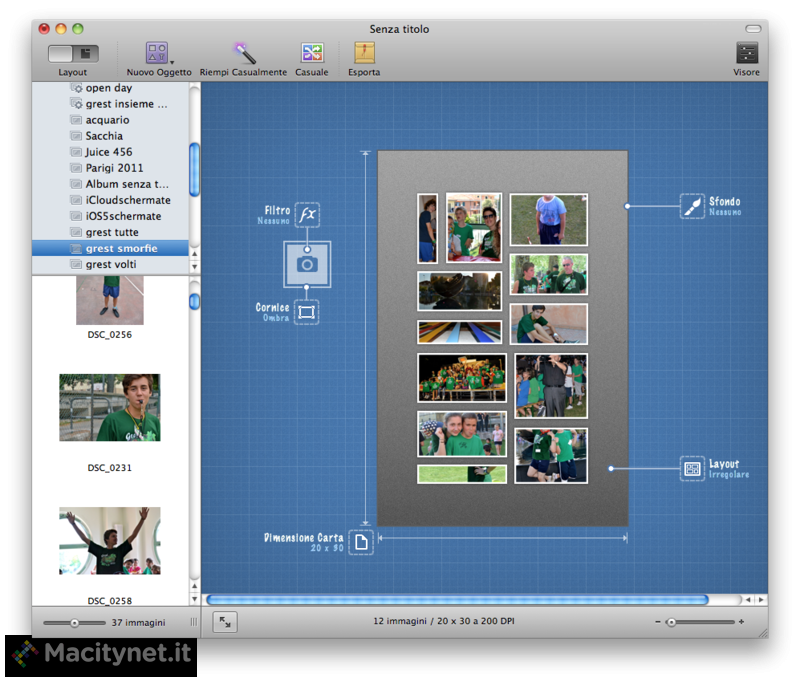Select the grest volti album

tap(111, 264)
